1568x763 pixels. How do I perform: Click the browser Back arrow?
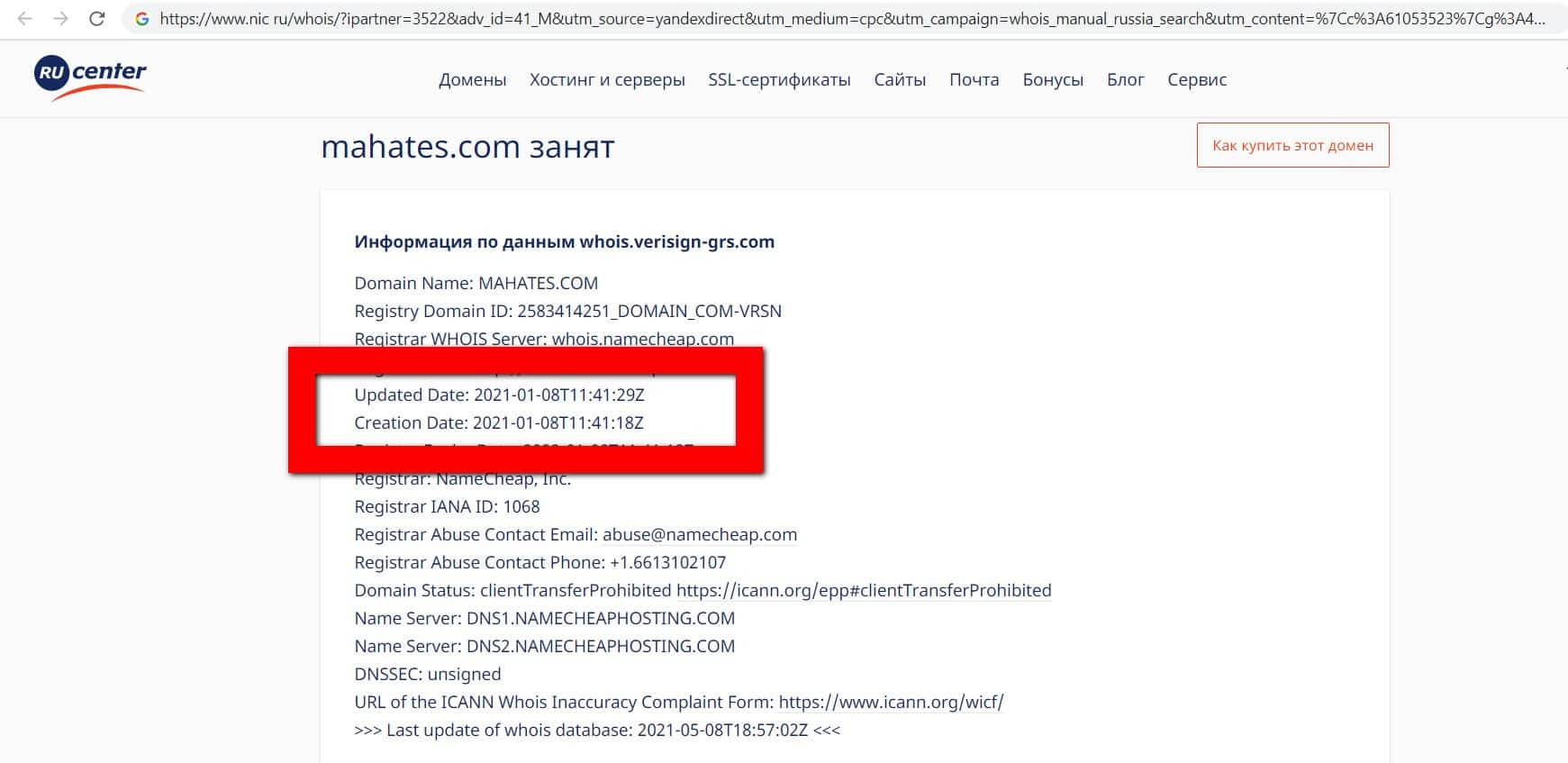pyautogui.click(x=25, y=18)
